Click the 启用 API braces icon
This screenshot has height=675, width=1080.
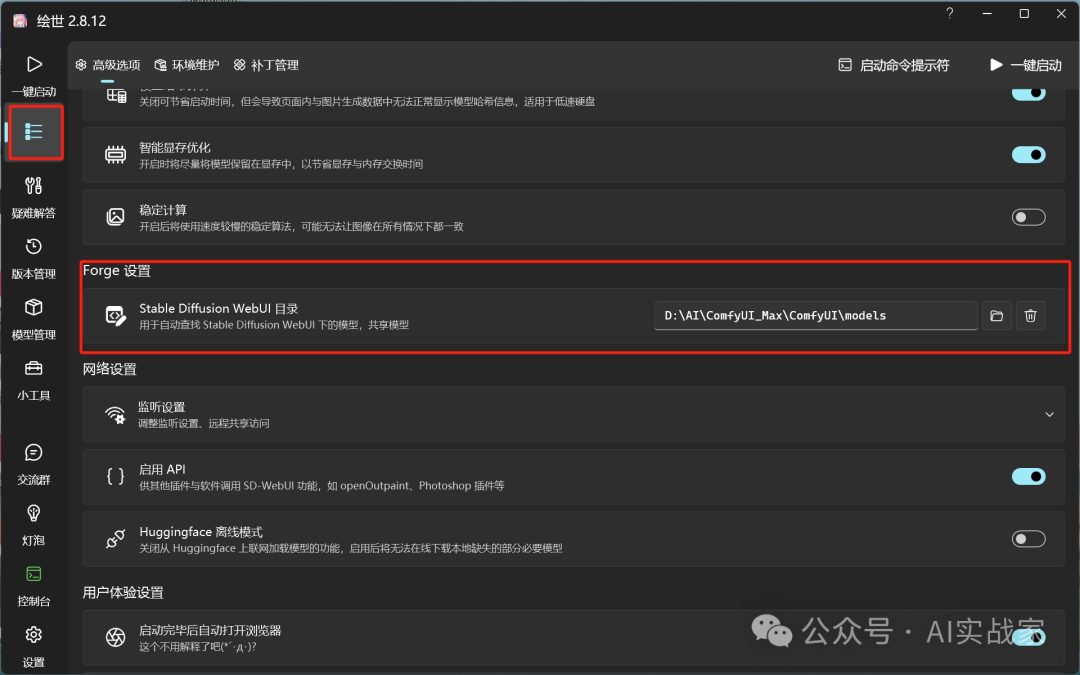pos(115,476)
